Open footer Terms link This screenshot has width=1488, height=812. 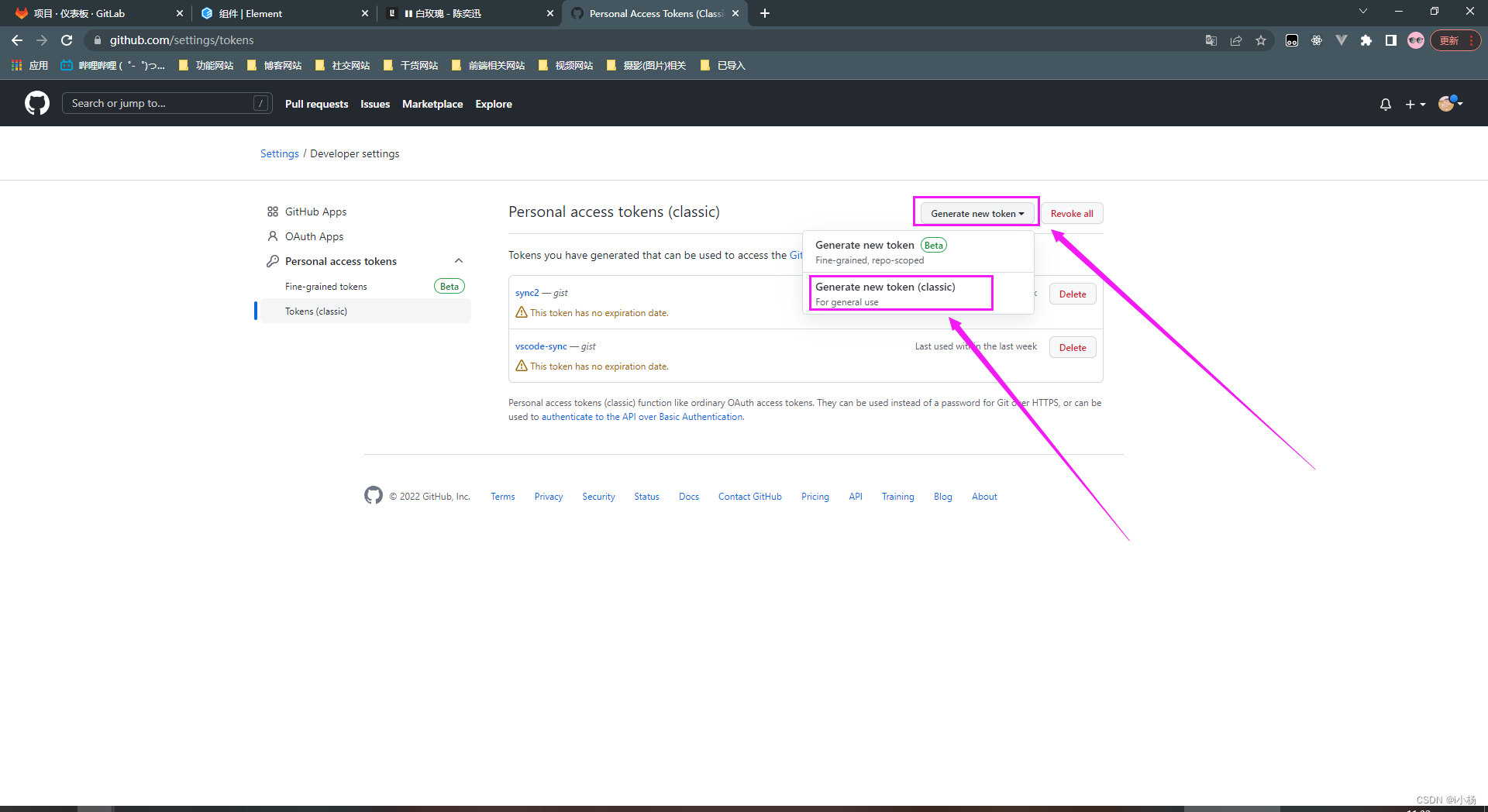point(502,497)
